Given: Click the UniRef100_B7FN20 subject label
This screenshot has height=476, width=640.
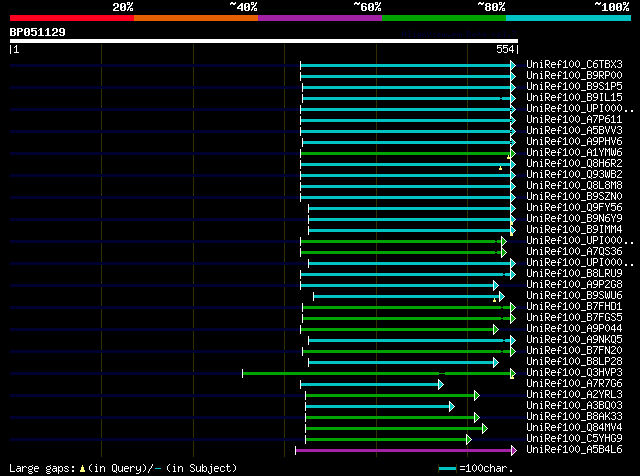Looking at the screenshot, I should tap(574, 351).
